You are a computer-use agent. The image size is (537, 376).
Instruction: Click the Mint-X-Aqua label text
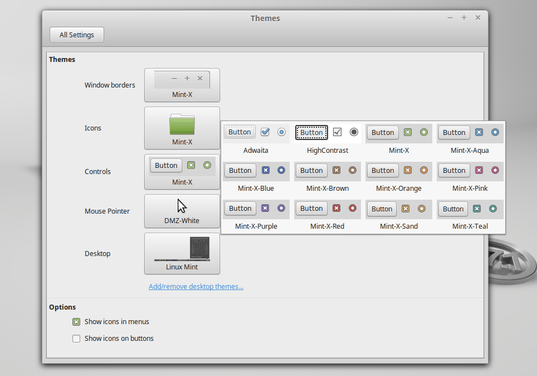point(470,150)
